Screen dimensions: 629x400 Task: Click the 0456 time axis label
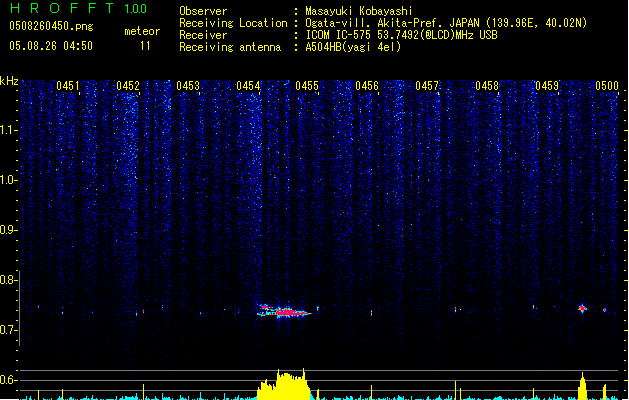pos(367,86)
